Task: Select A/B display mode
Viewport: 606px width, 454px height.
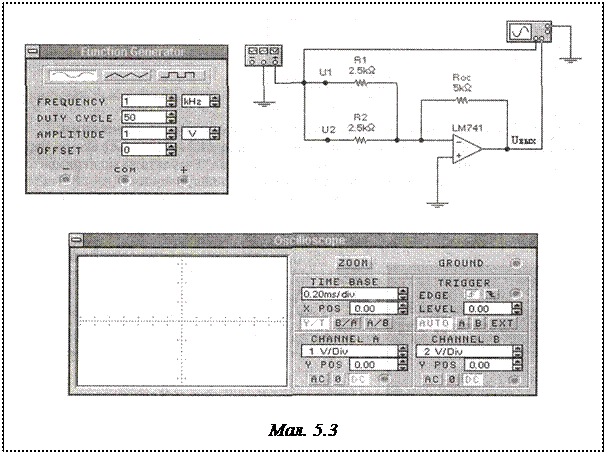Action: tap(378, 323)
